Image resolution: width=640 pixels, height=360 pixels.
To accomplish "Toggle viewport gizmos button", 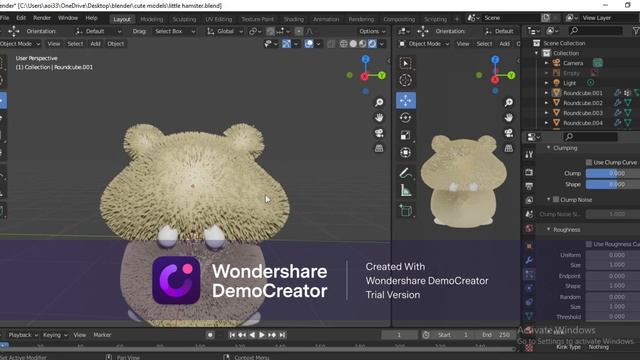I will [287, 44].
